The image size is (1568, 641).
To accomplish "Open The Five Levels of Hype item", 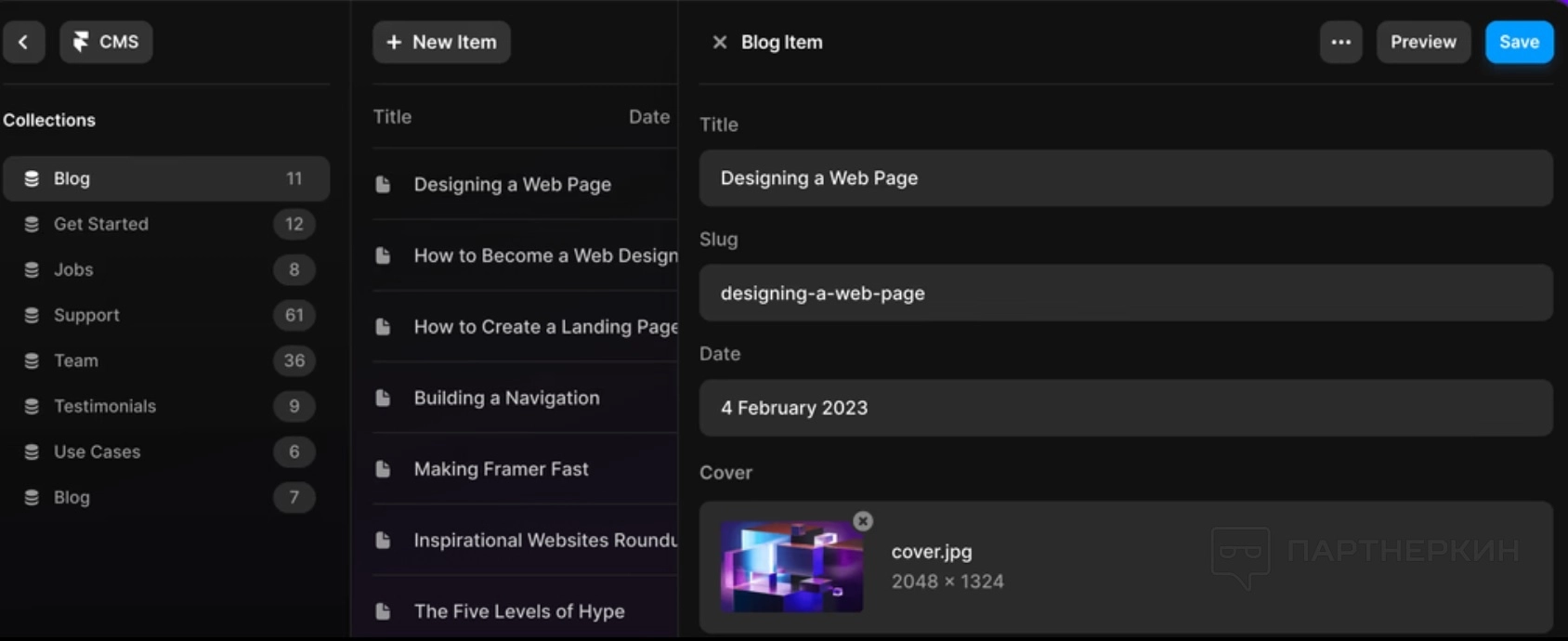I will pos(519,611).
